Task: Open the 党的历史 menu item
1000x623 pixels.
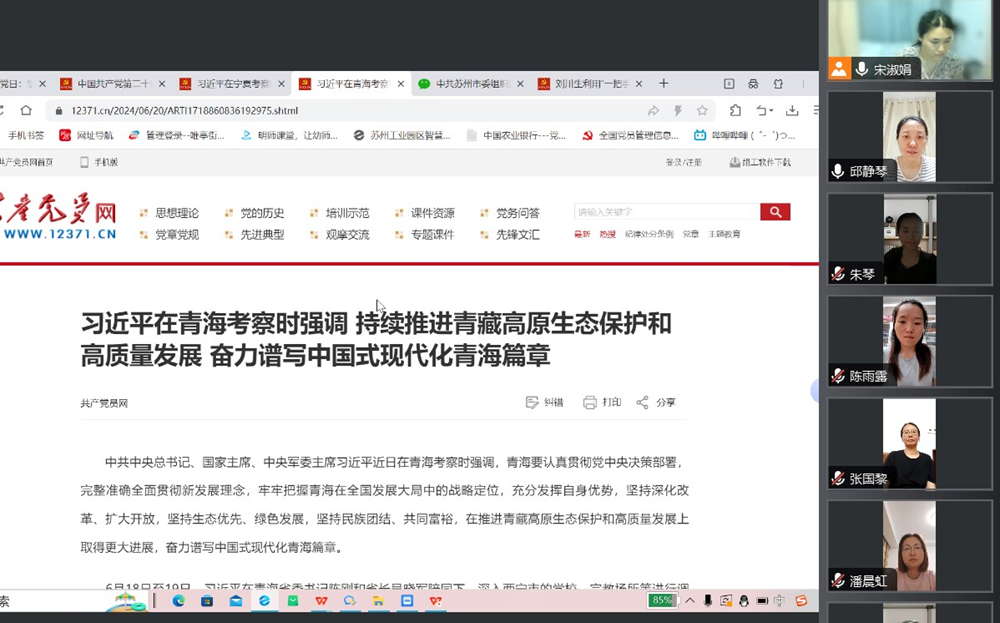Action: click(262, 213)
